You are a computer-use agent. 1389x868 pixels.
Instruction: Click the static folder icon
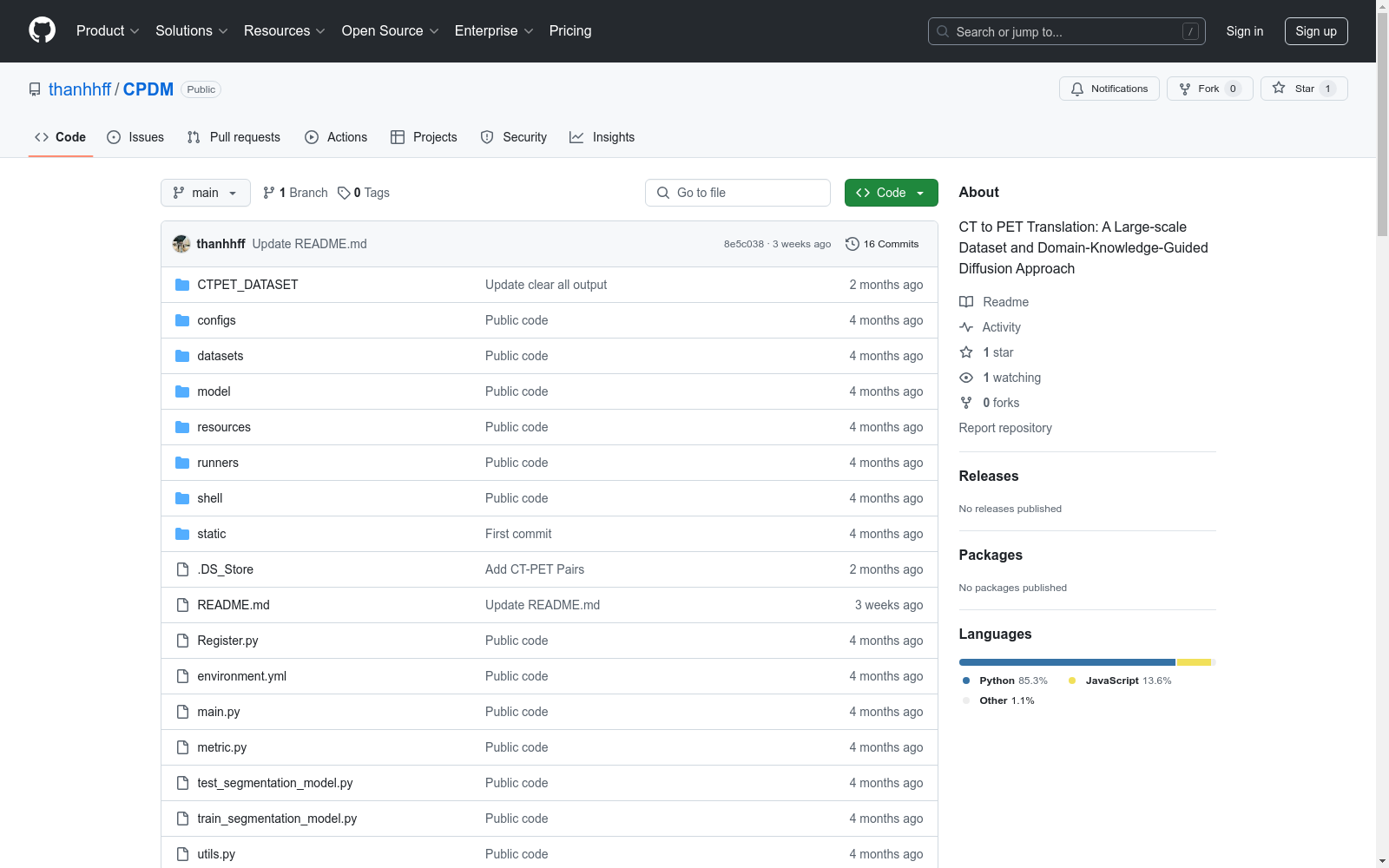(x=182, y=534)
